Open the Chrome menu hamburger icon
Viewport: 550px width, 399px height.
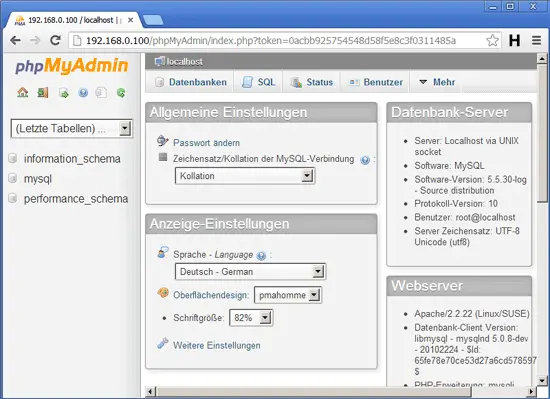pyautogui.click(x=536, y=41)
